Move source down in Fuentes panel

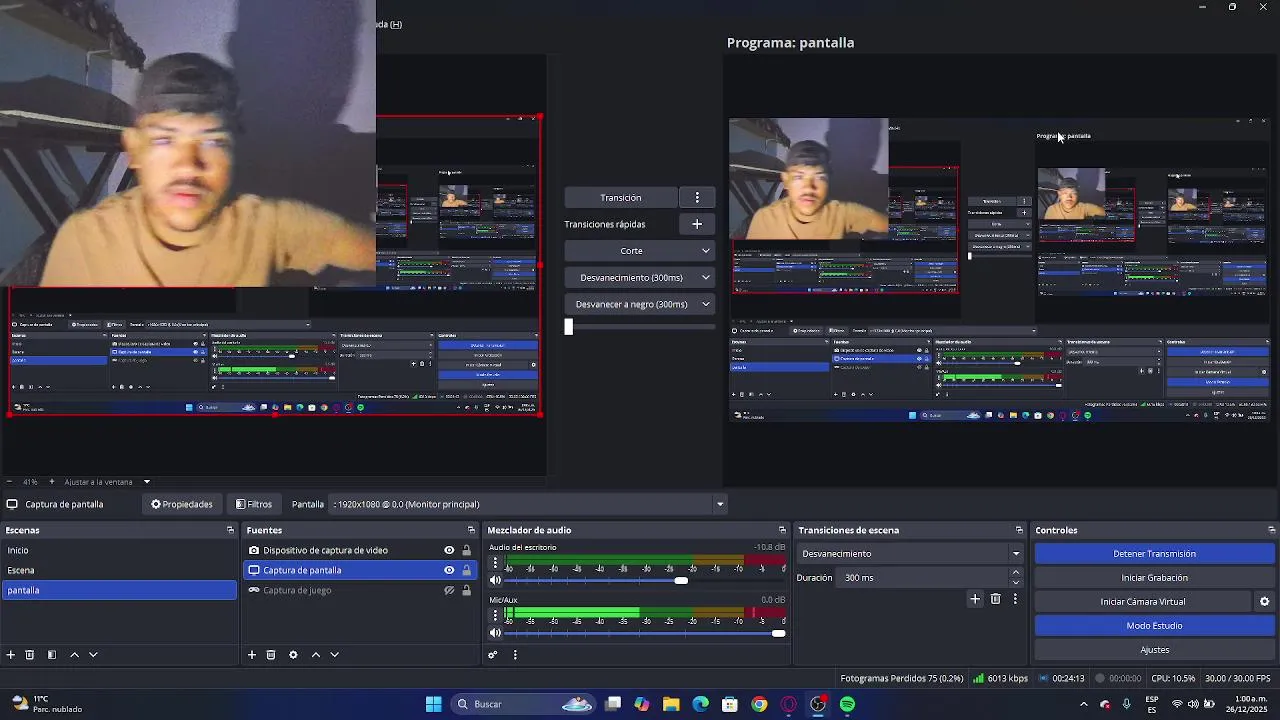pos(335,655)
